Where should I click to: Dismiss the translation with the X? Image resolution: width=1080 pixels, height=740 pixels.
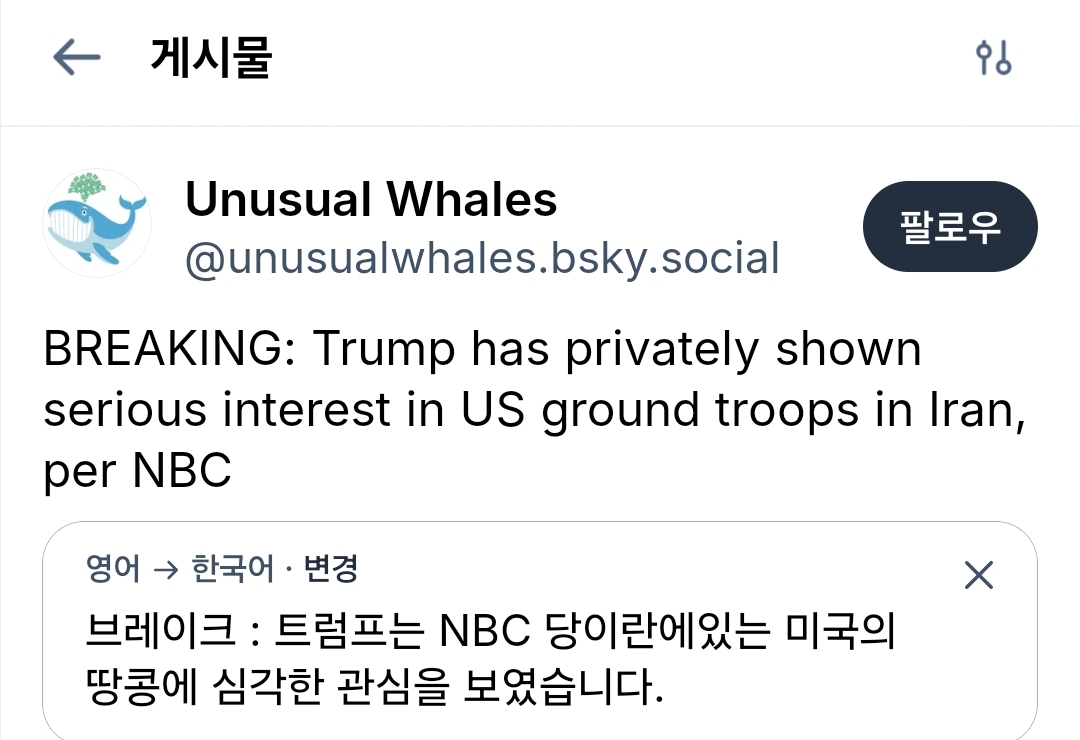[977, 575]
